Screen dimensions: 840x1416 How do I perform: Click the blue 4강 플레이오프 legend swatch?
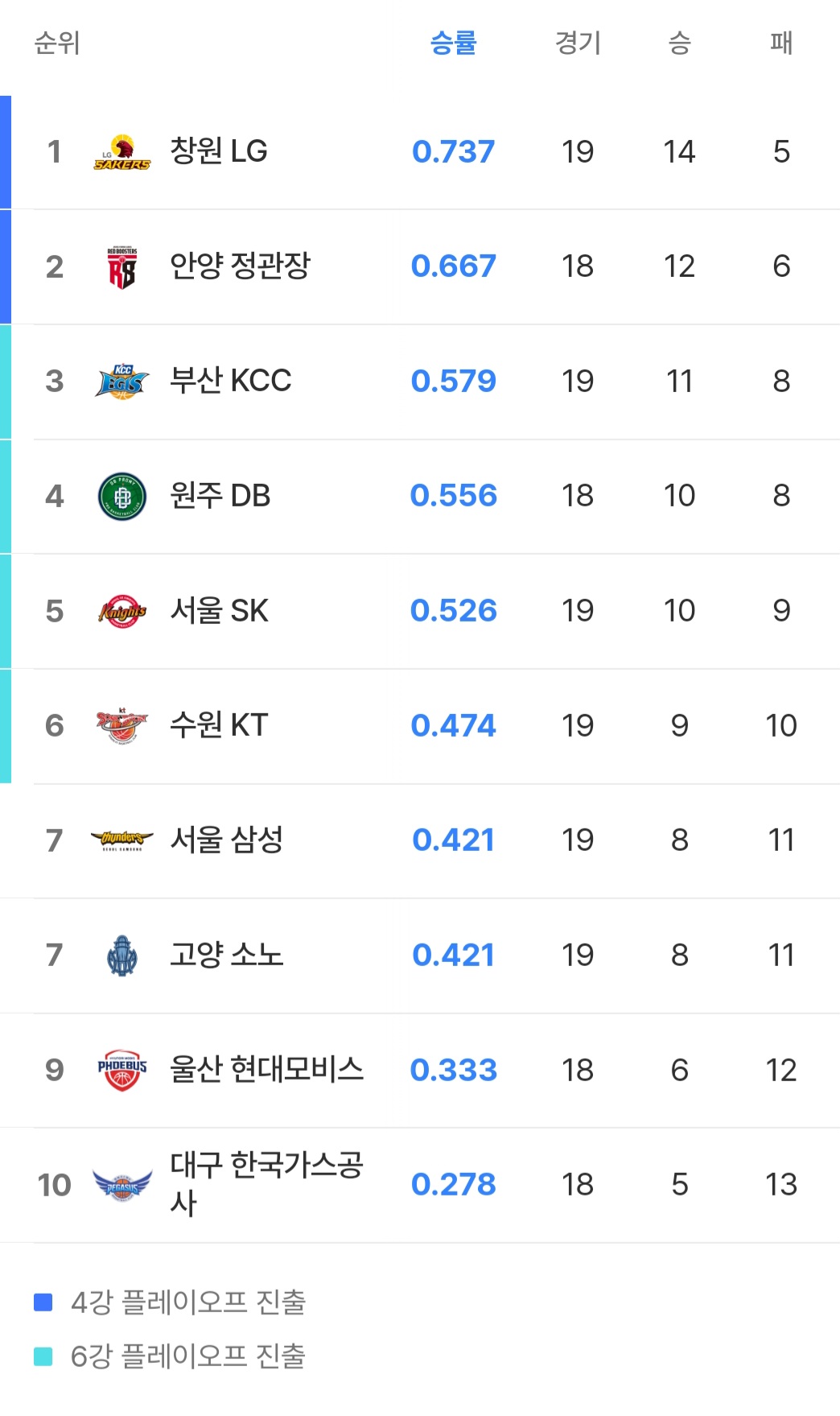point(43,1302)
